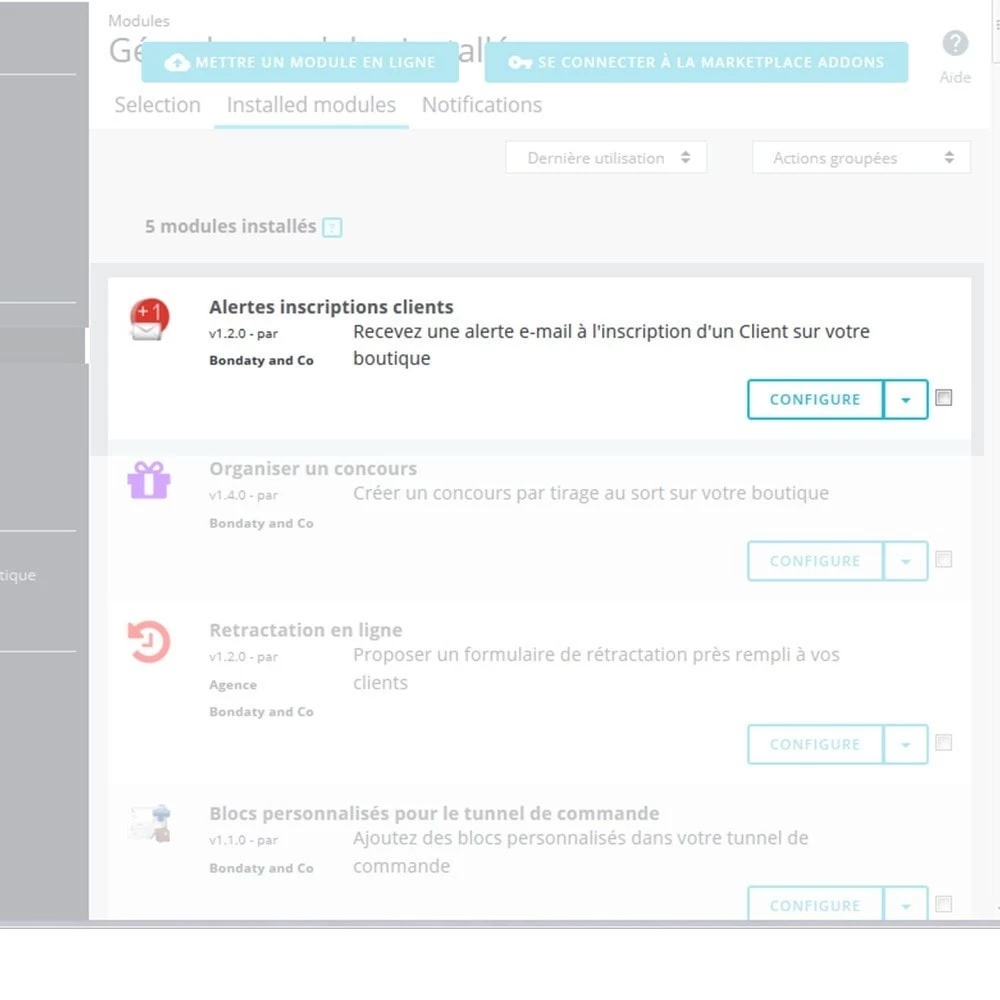This screenshot has width=1000, height=1000.
Task: Click the Organiser un concours title
Action: [x=312, y=469]
